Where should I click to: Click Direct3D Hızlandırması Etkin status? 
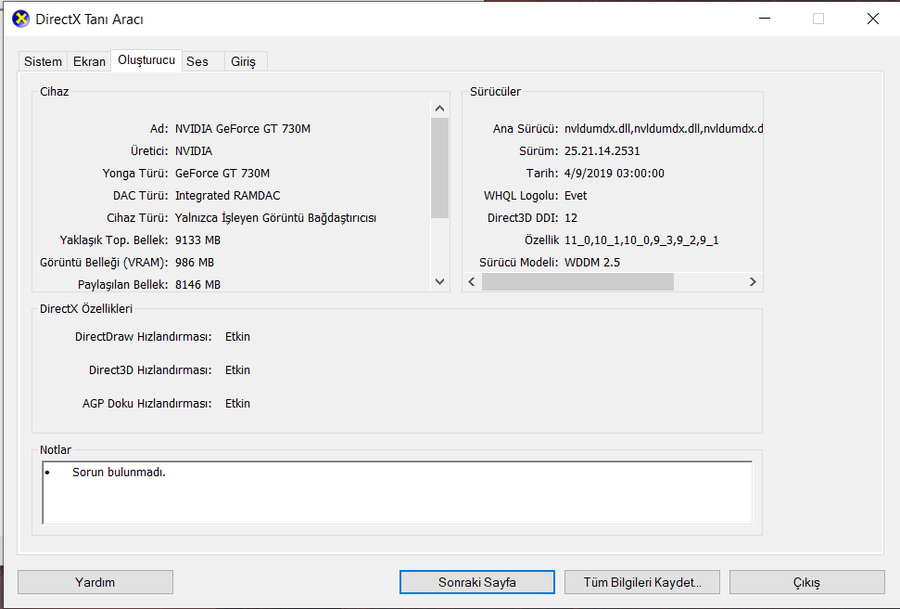[237, 370]
